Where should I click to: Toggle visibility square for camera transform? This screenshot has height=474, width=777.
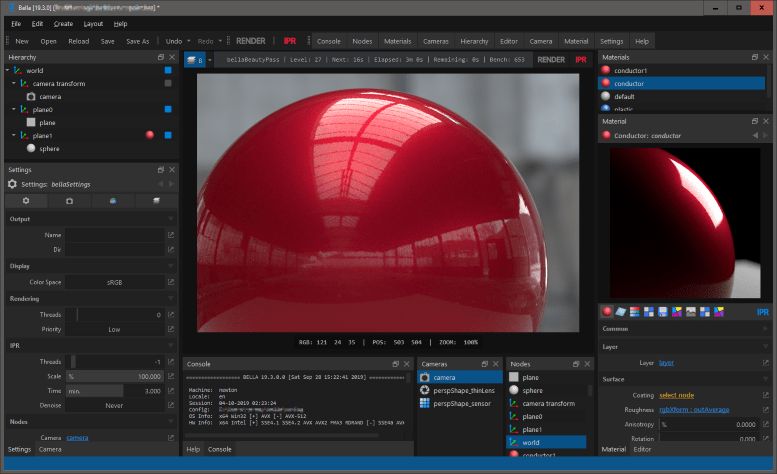(x=168, y=84)
